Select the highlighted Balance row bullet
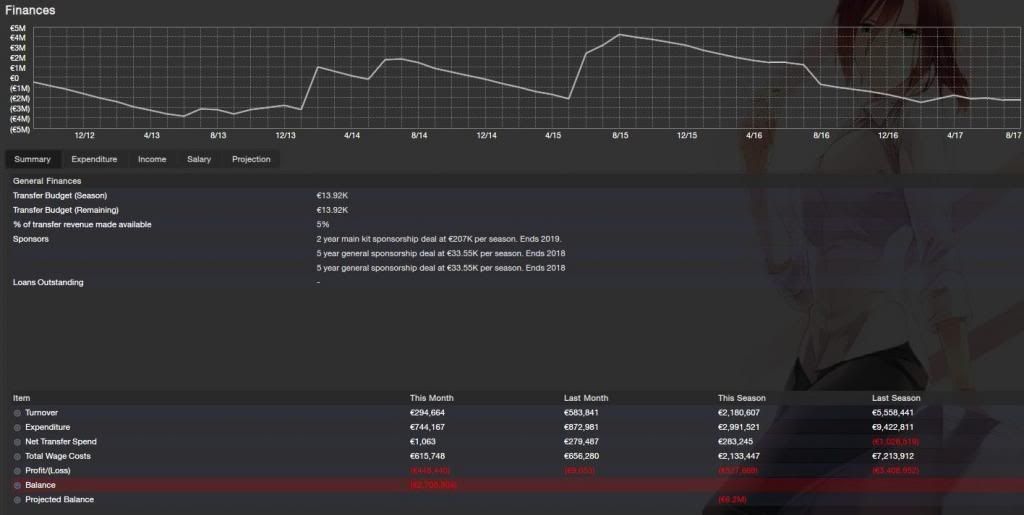Viewport: 1024px width, 515px height. click(18, 486)
